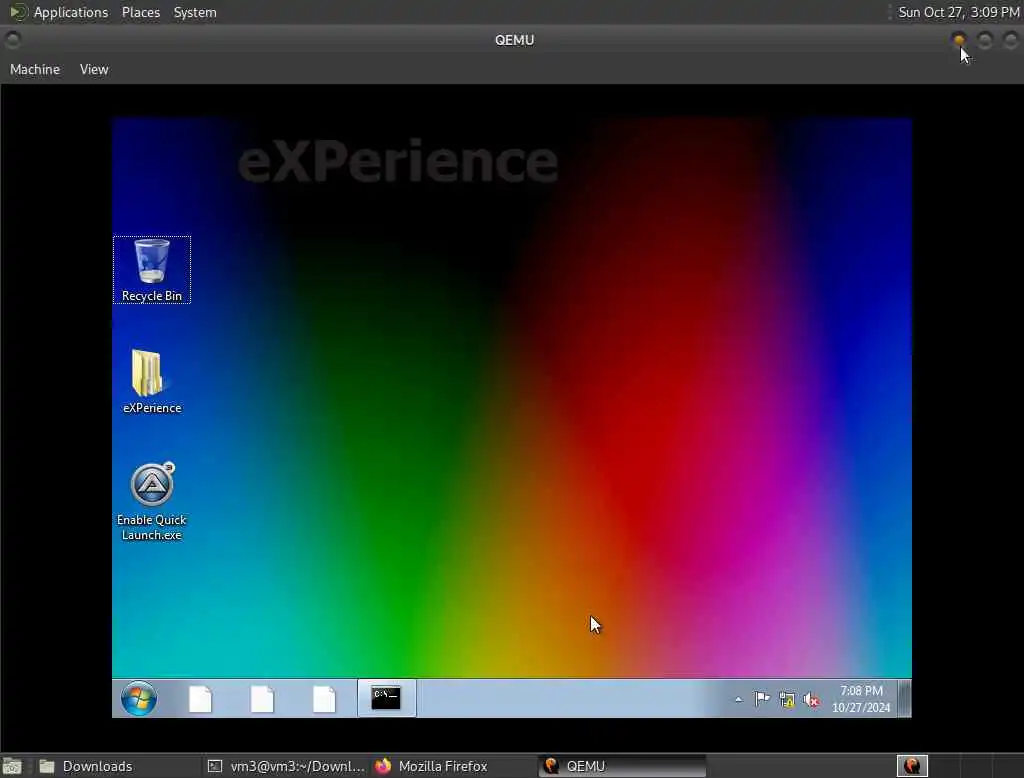Open the Applications menu
This screenshot has height=778, width=1024.
coord(71,12)
